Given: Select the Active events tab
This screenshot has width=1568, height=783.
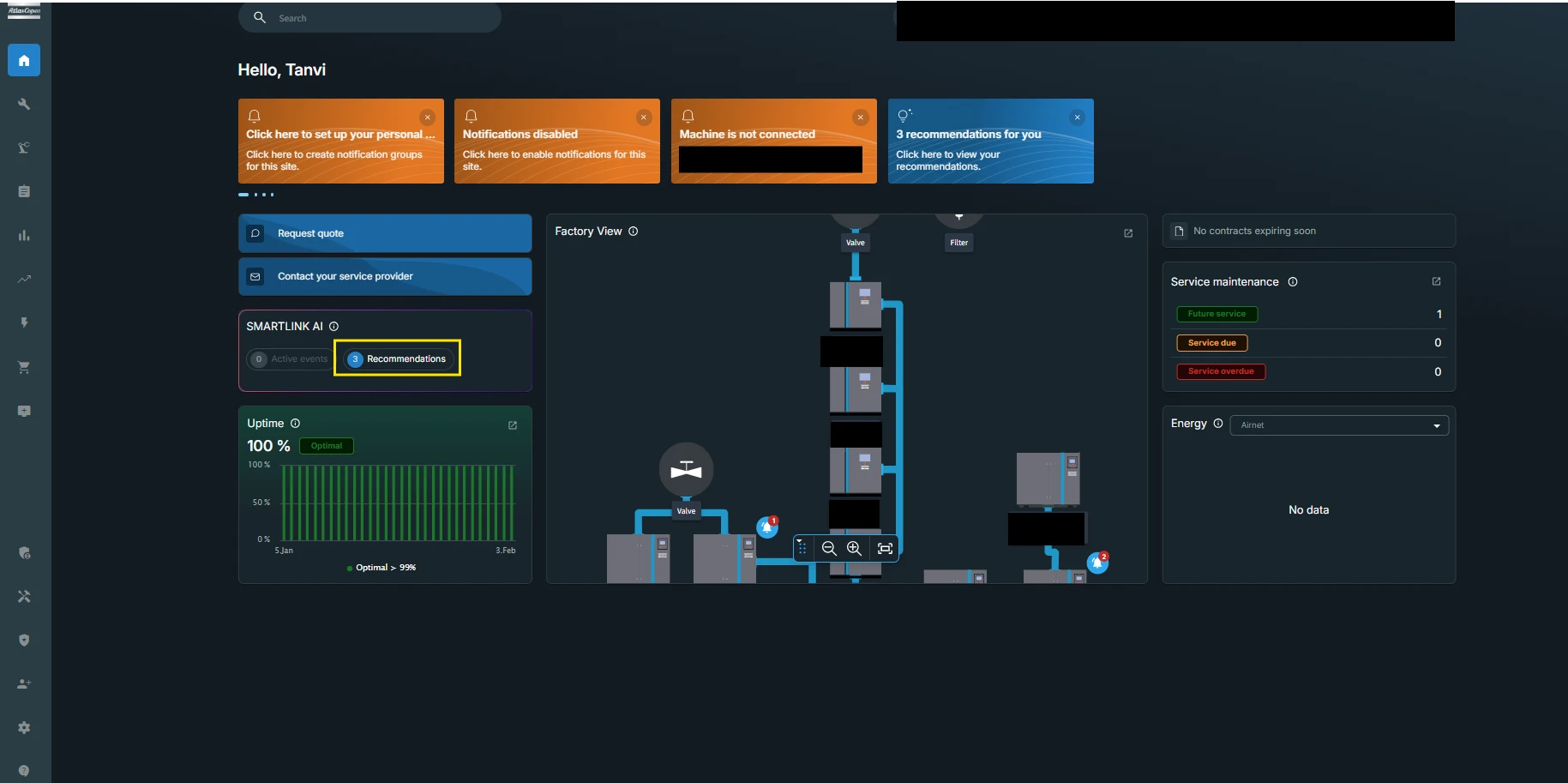Looking at the screenshot, I should pyautogui.click(x=289, y=359).
